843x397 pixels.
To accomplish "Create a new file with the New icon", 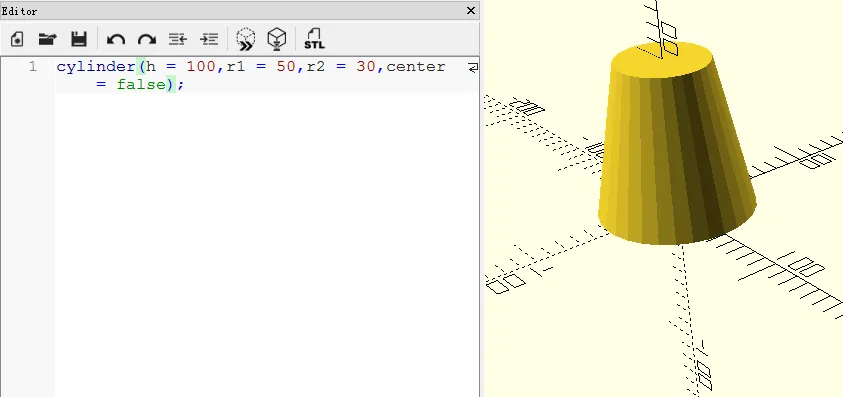I will pos(17,39).
